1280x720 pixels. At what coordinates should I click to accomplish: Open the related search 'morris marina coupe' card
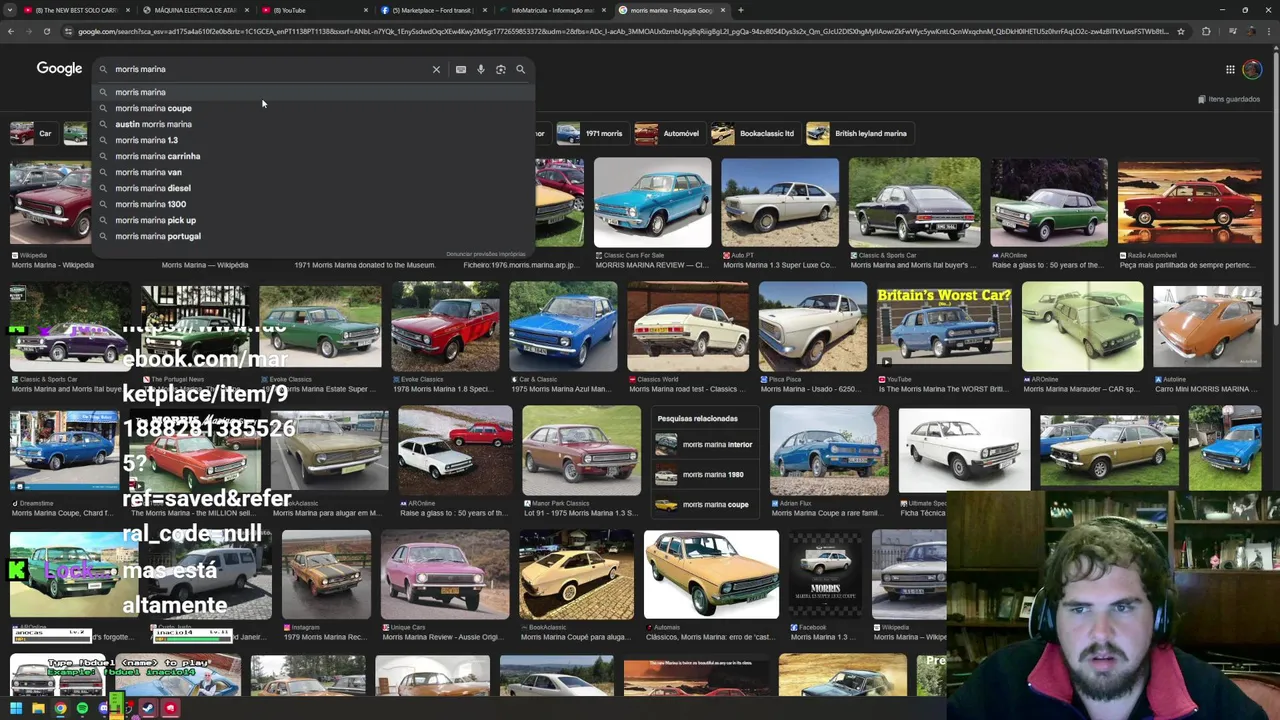704,505
